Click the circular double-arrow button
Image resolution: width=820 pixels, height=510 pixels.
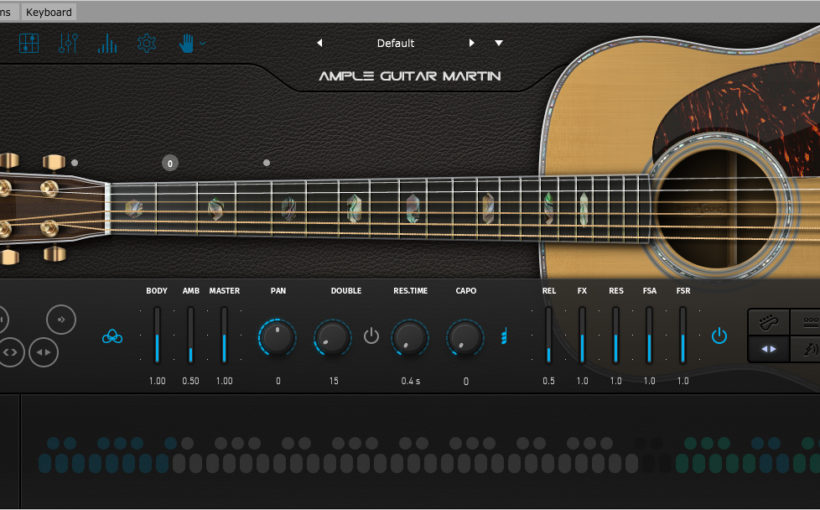point(61,319)
